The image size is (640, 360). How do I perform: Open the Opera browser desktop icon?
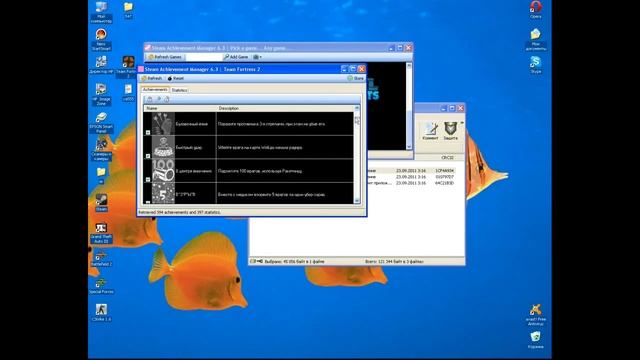[536, 10]
